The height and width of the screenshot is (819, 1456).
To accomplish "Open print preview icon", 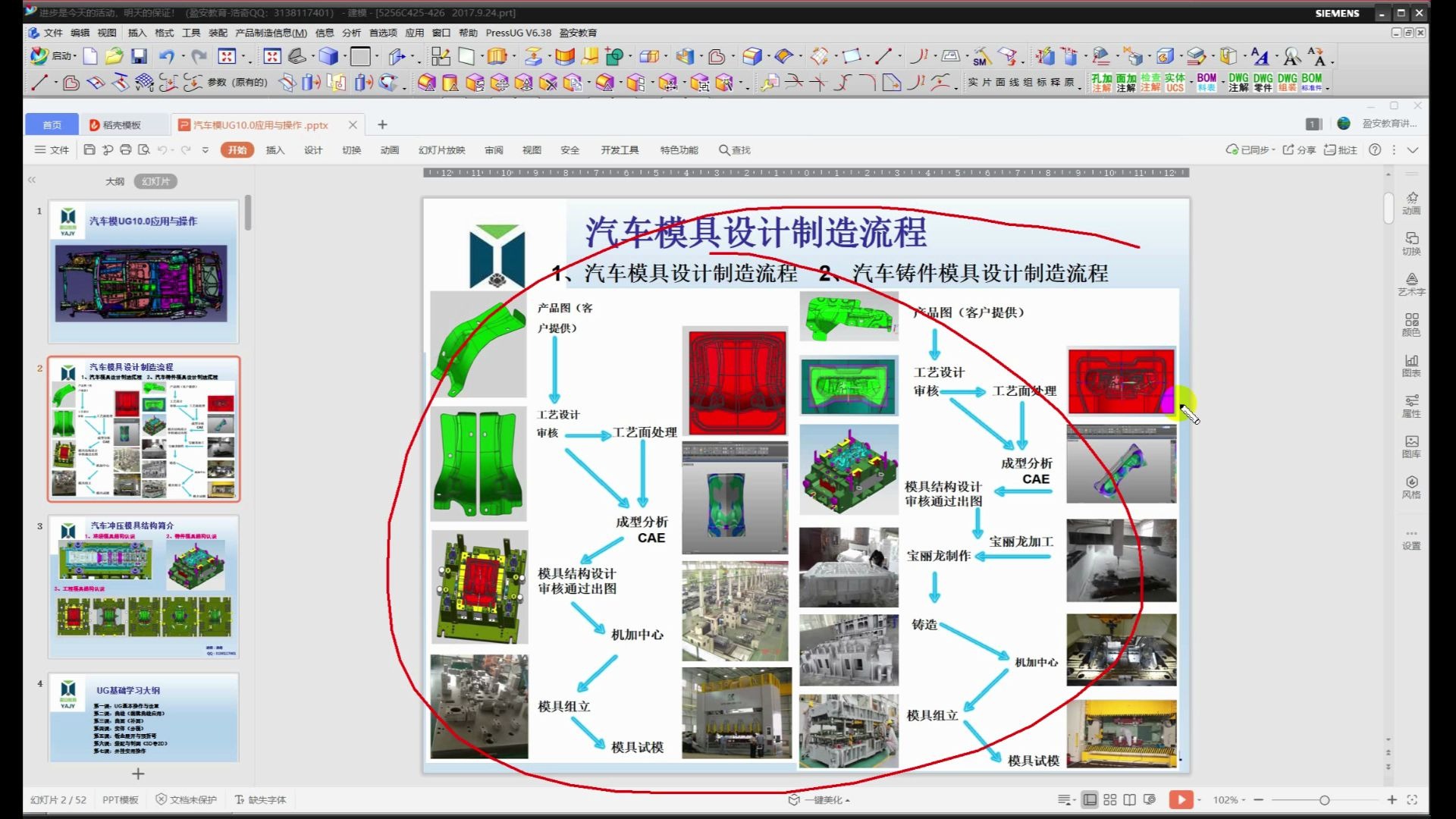I will (144, 150).
